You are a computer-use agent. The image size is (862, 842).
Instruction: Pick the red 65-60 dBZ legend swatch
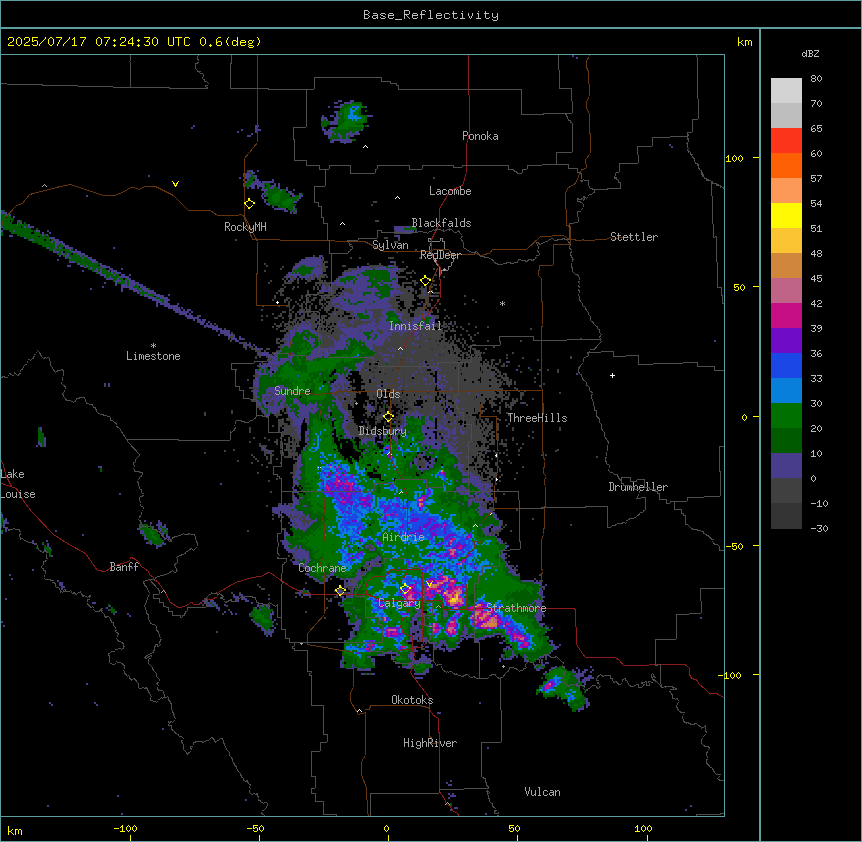tap(786, 140)
